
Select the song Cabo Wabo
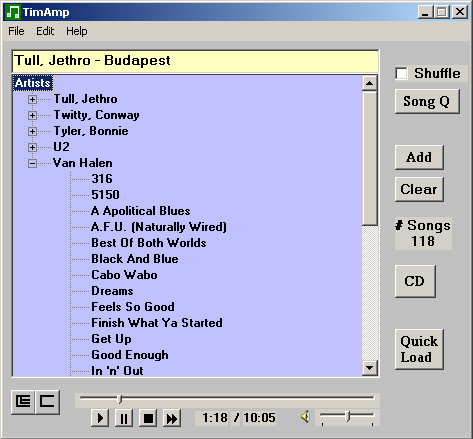124,275
